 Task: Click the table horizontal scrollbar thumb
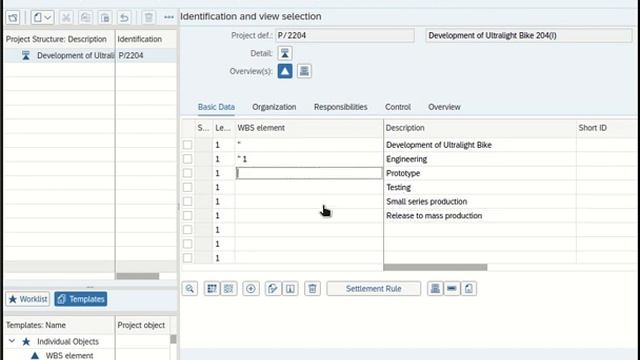[436, 267]
